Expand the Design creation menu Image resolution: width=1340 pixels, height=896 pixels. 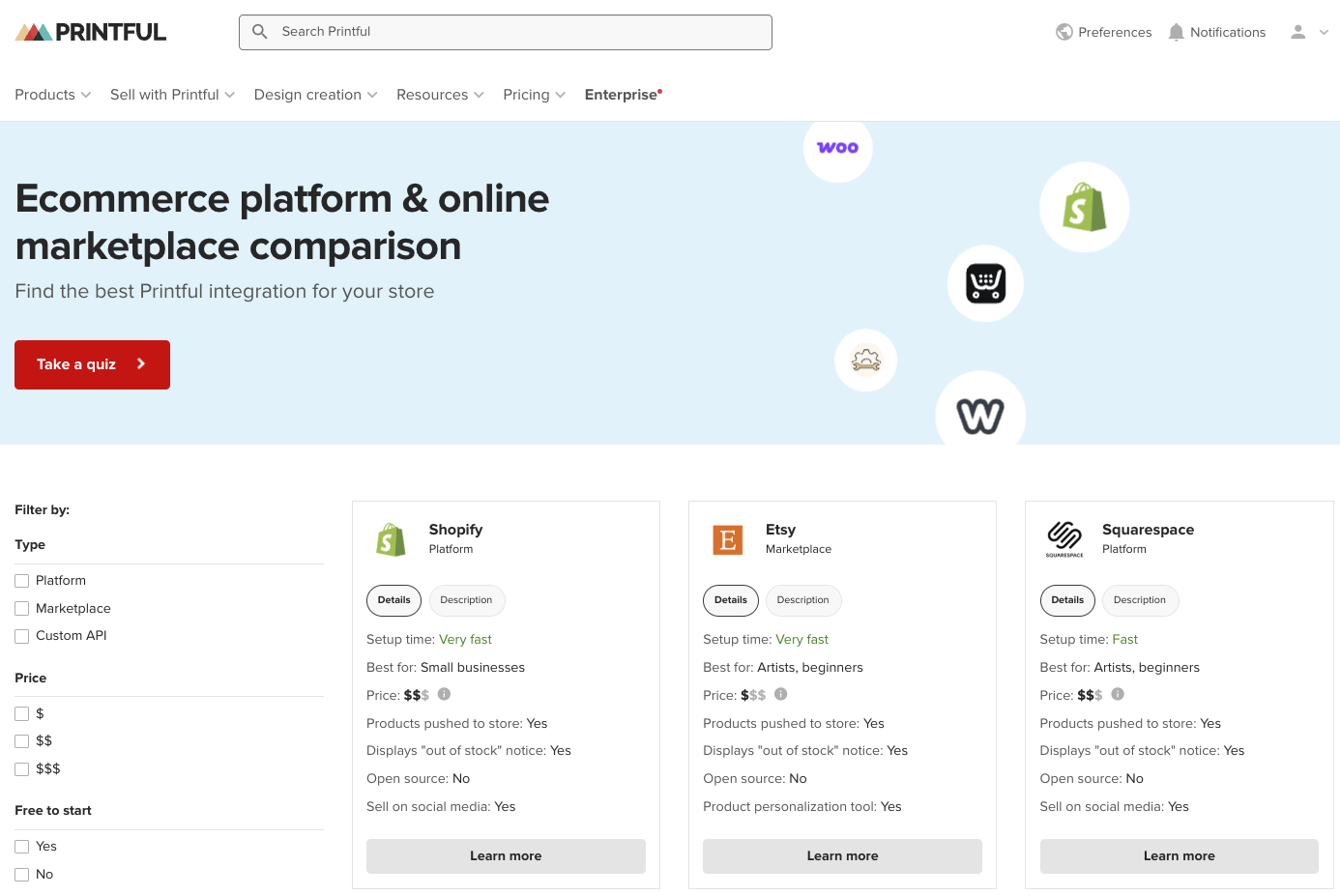tap(315, 95)
